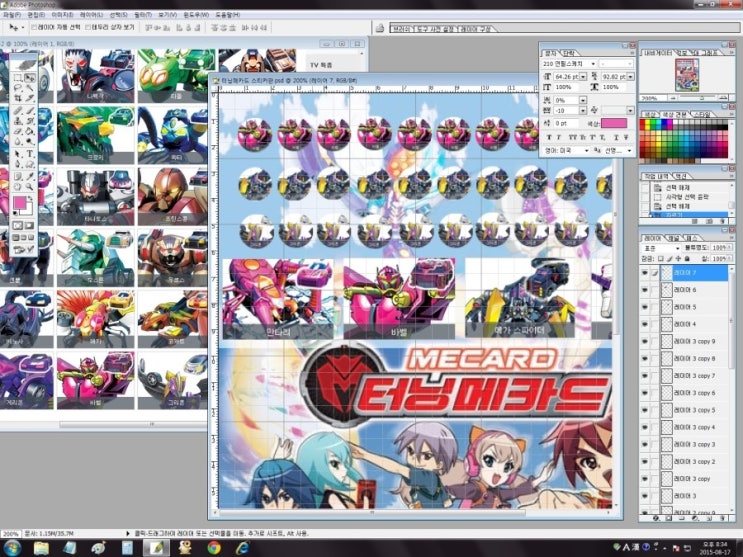This screenshot has width=743, height=557.
Task: Select the 레이어 3 copy 7 layer
Action: pyautogui.click(x=694, y=375)
